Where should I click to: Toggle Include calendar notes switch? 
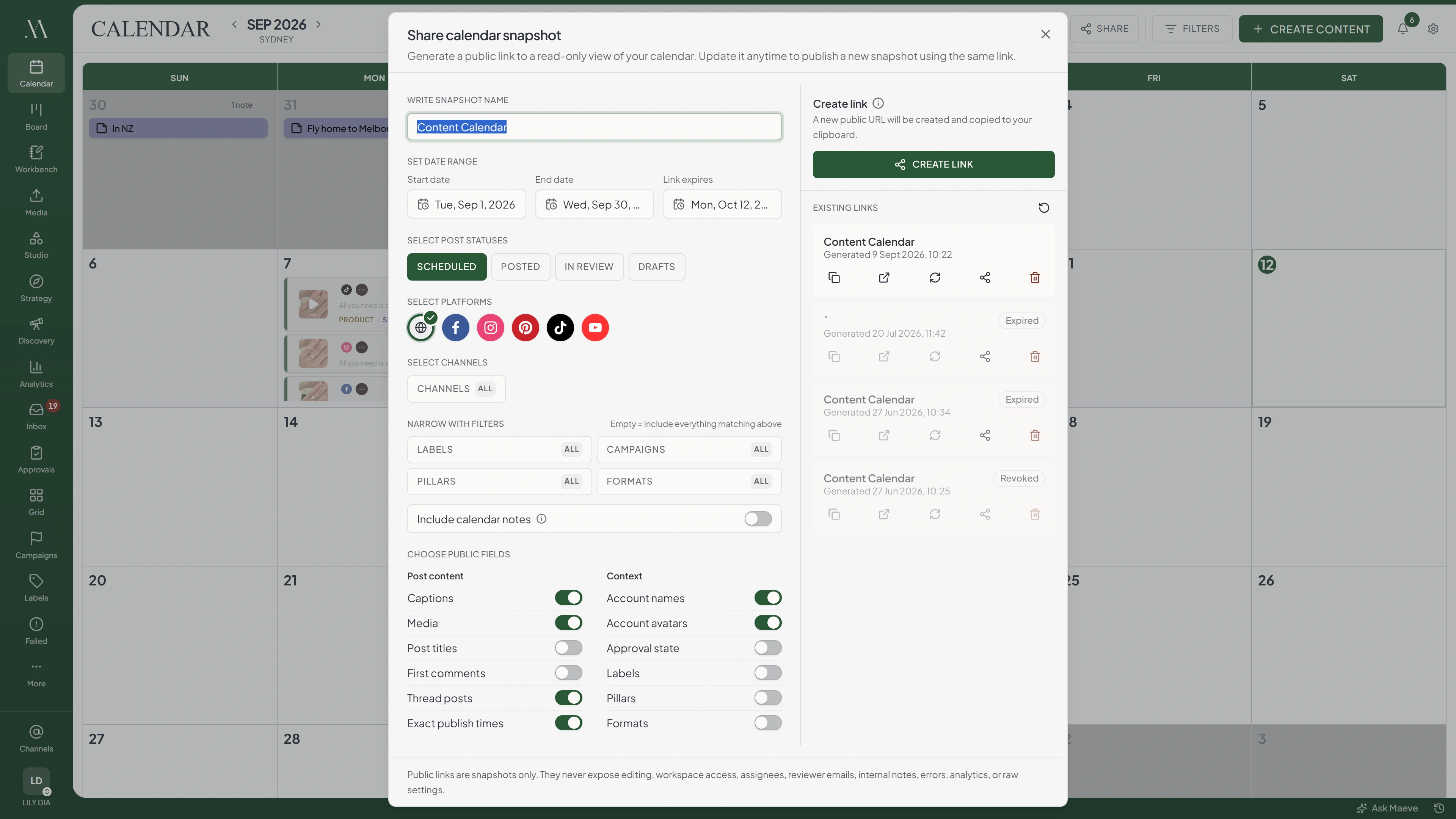coord(758,519)
